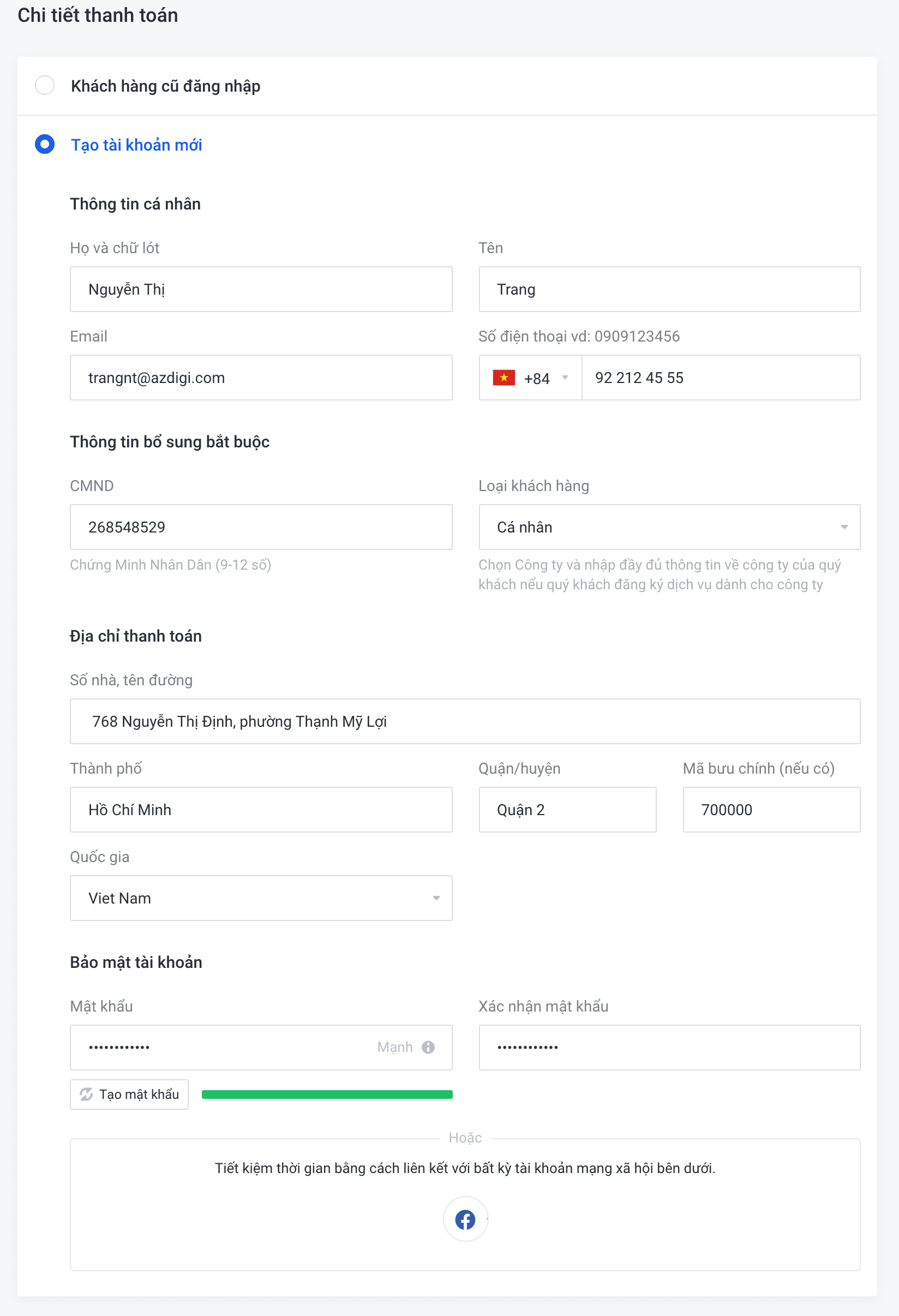Screen dimensions: 899x1316
Task: Click the Họ và chữ lót field
Action: tap(261, 289)
